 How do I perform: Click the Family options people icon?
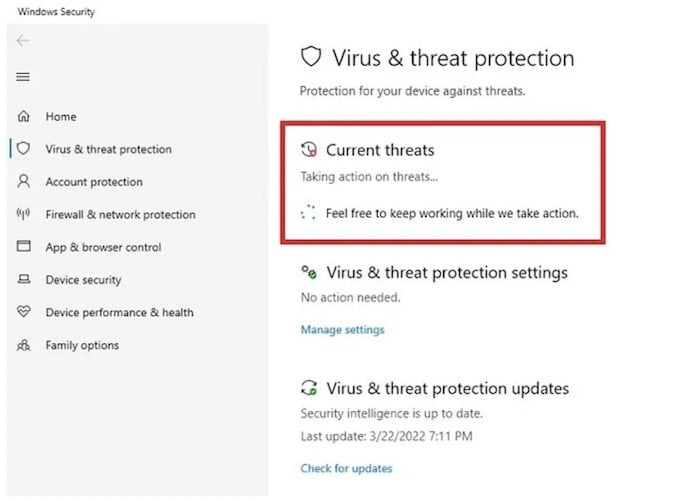click(23, 345)
